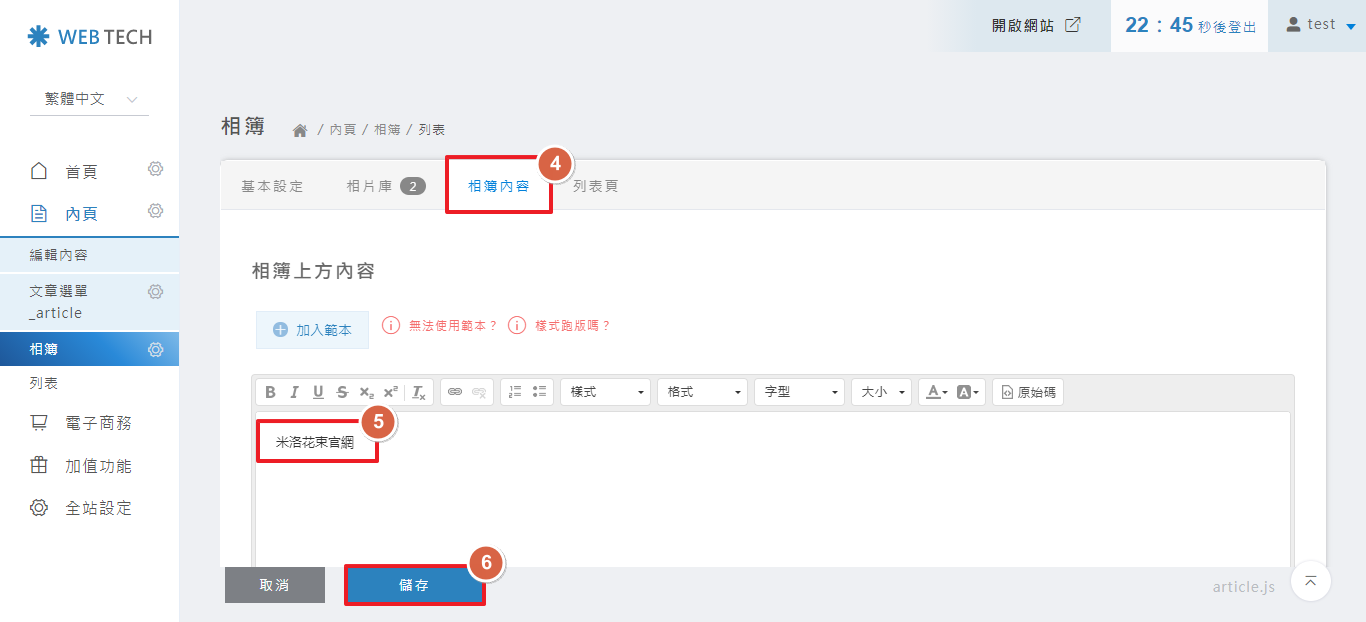1366x622 pixels.
Task: Open the gear settings next to 首頁
Action: click(155, 169)
